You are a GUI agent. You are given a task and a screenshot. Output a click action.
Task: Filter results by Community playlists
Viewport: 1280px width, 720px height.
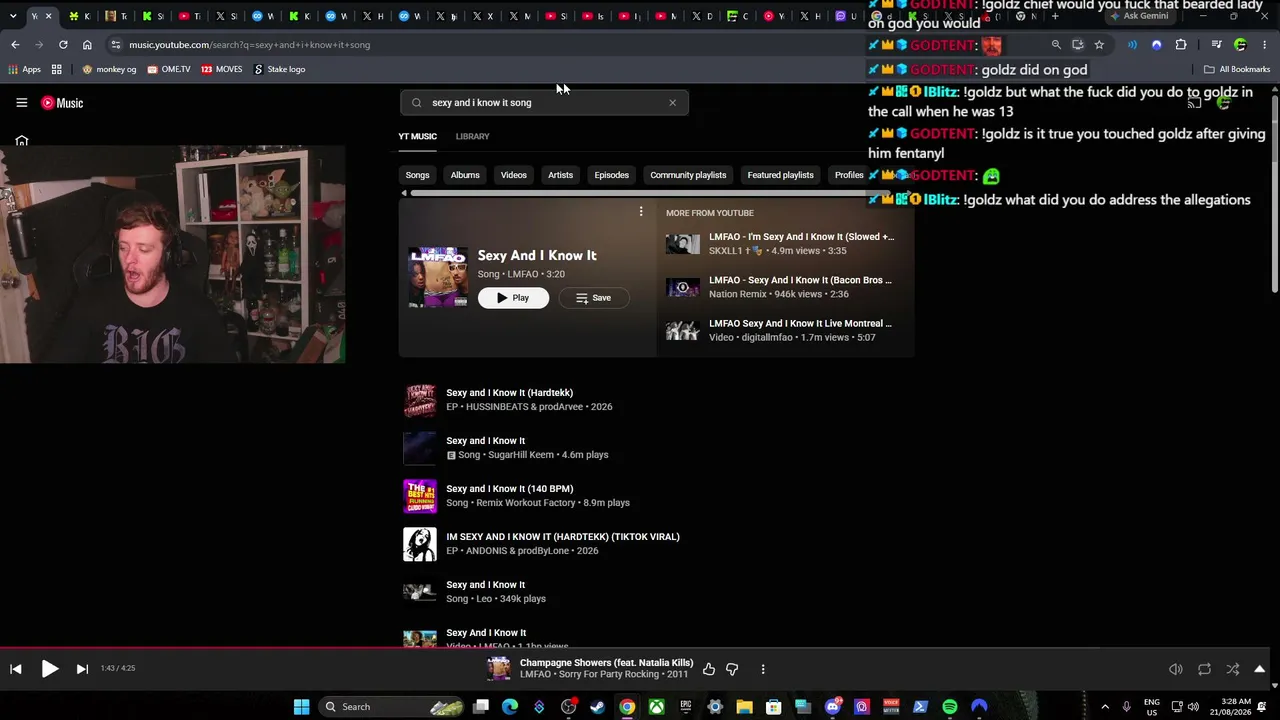[688, 175]
